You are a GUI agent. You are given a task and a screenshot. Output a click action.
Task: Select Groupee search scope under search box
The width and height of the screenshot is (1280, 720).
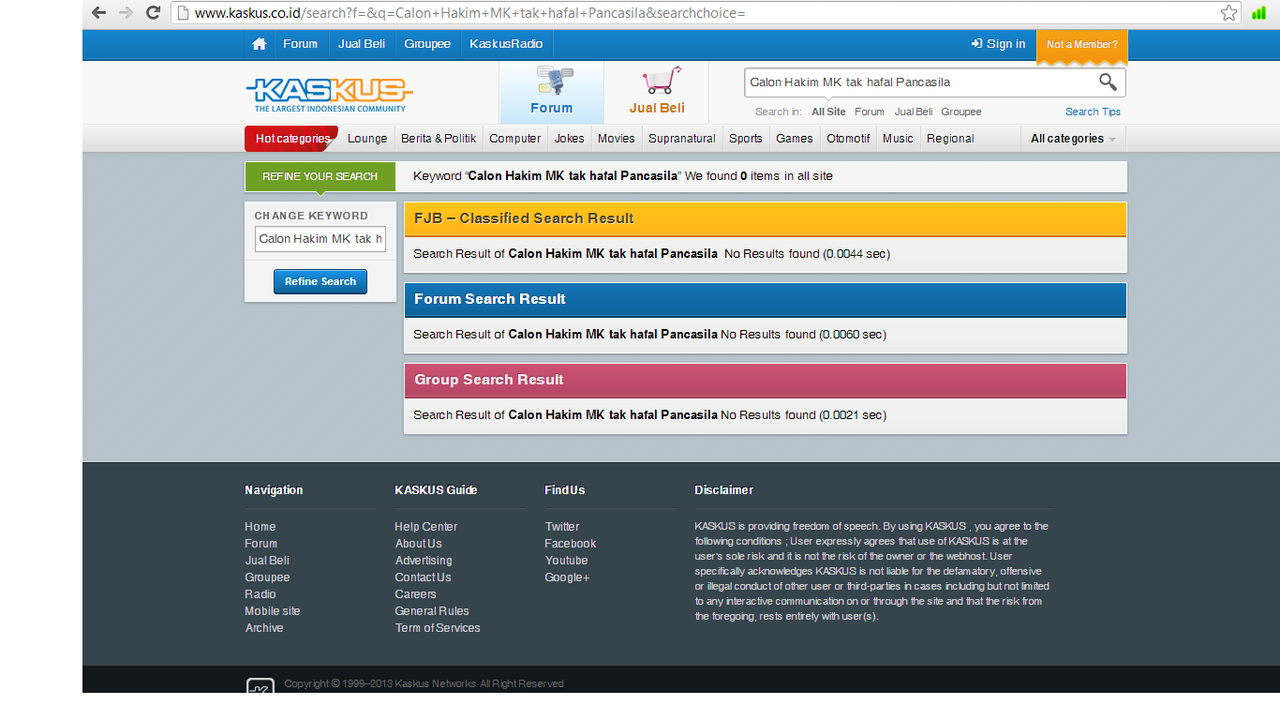pyautogui.click(x=961, y=112)
